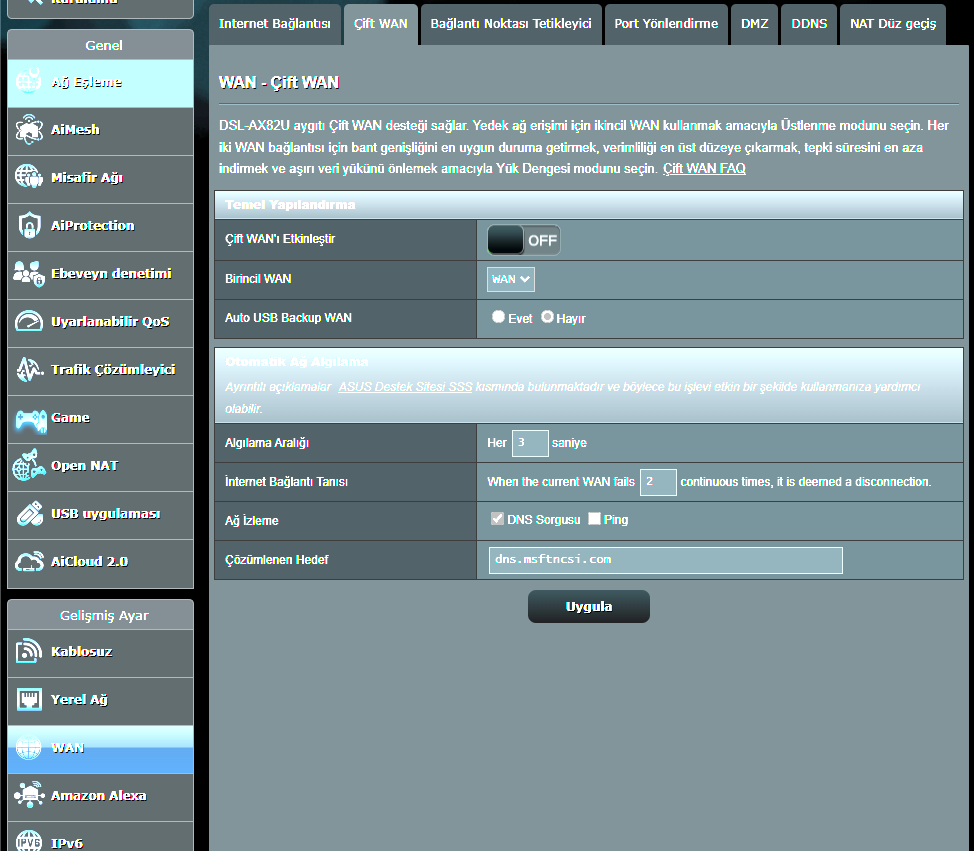974x851 pixels.
Task: Open the Port Yönlendirme tab
Action: [666, 24]
